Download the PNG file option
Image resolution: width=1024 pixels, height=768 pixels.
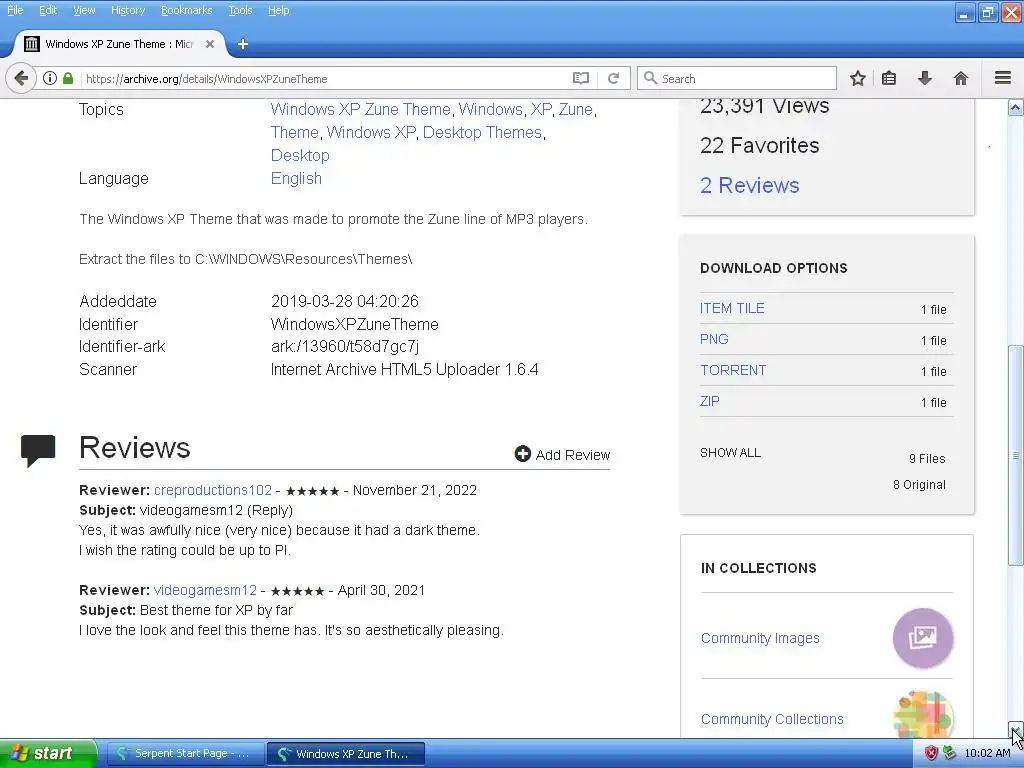point(714,339)
